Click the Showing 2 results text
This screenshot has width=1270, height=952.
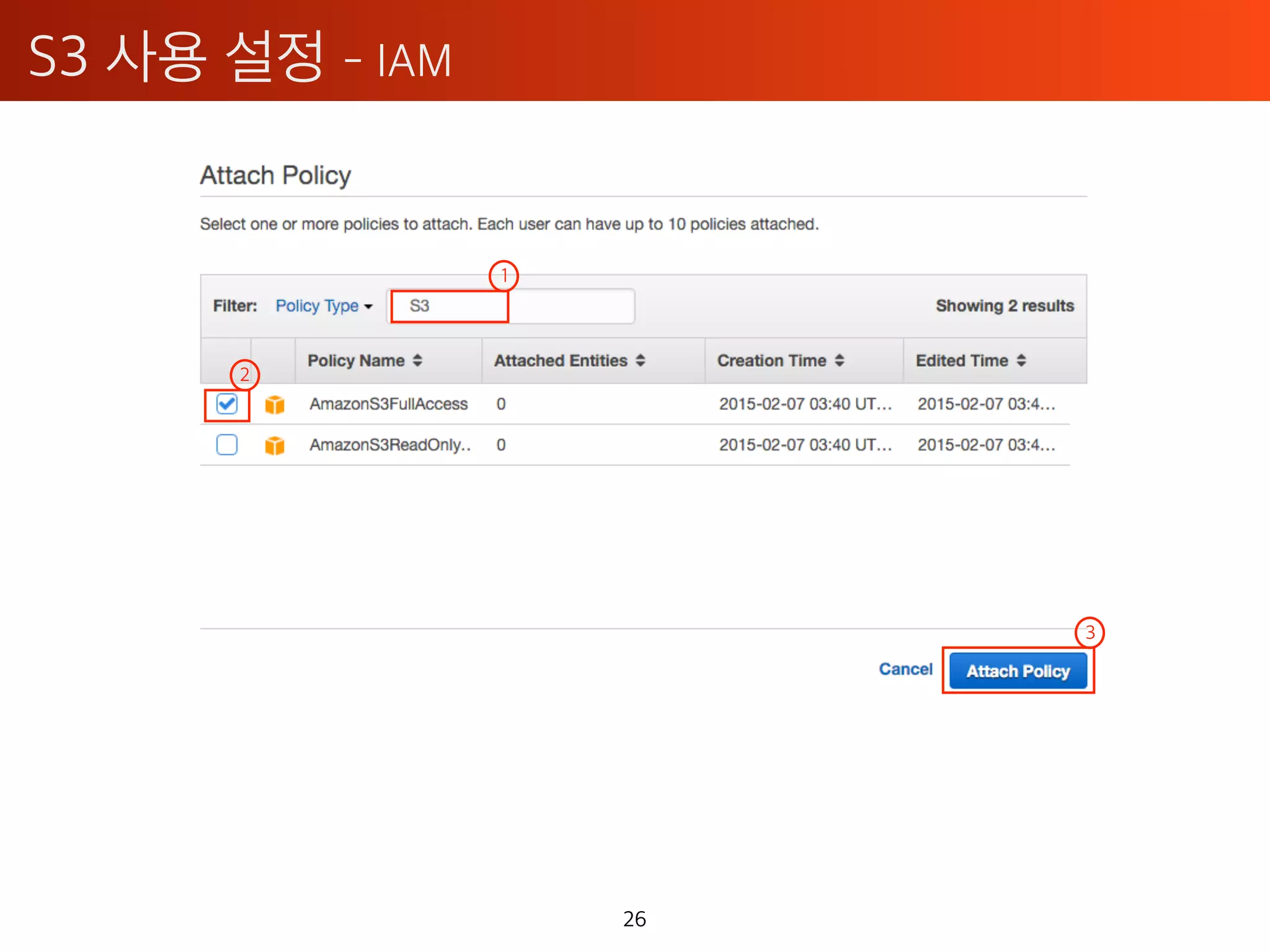1005,306
